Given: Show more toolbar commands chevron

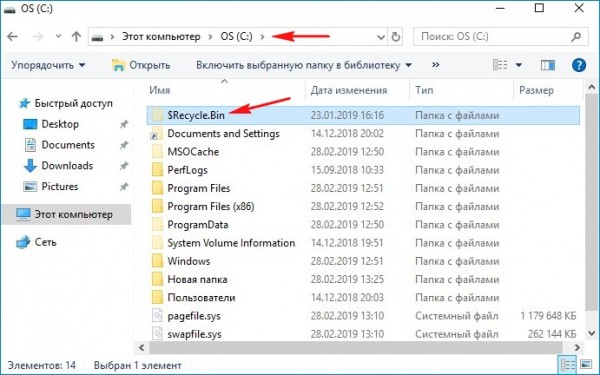Looking at the screenshot, I should point(435,65).
